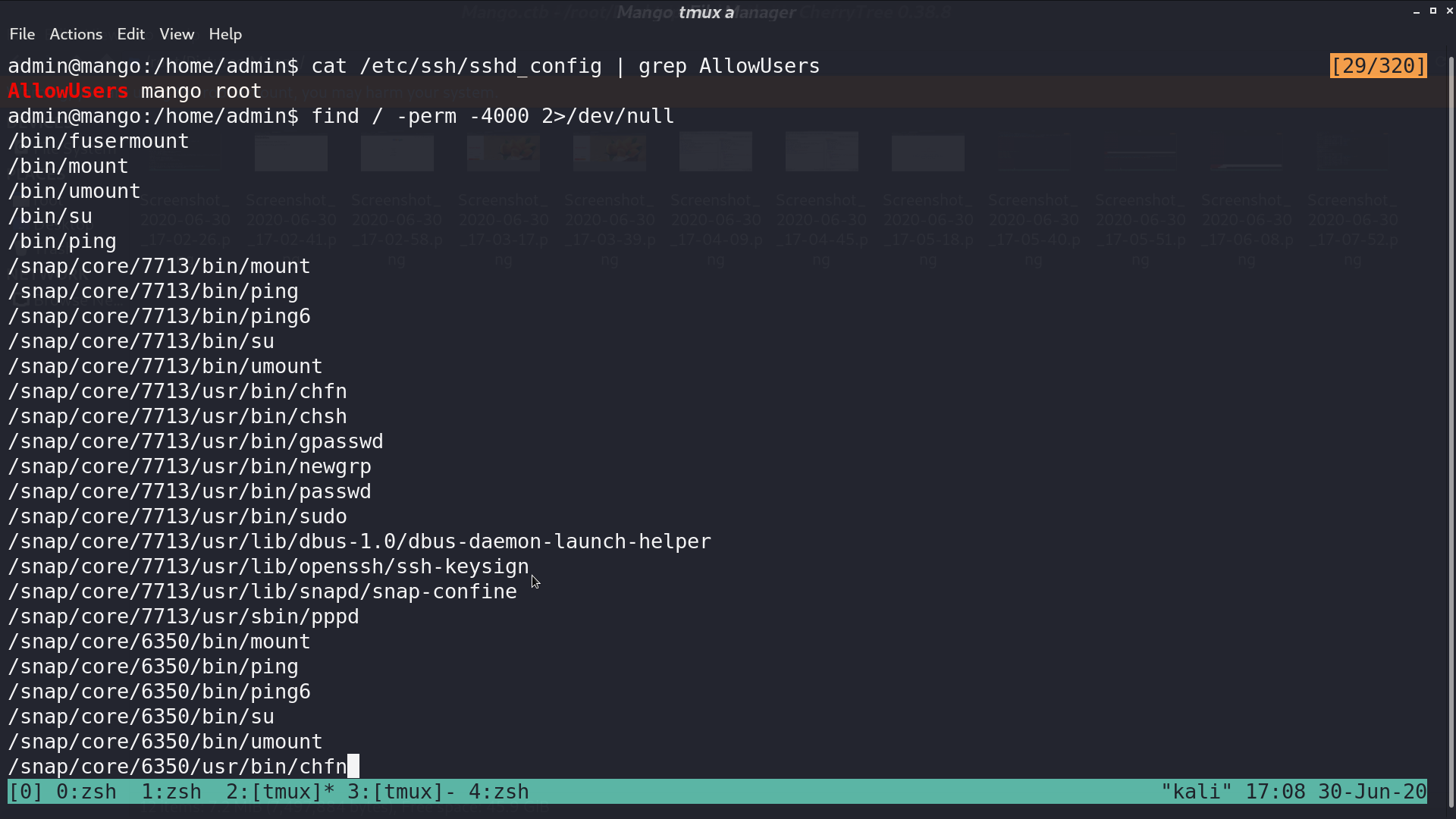This screenshot has width=1456, height=819.
Task: Click the [29/320] scroll position indicator
Action: (1378, 66)
